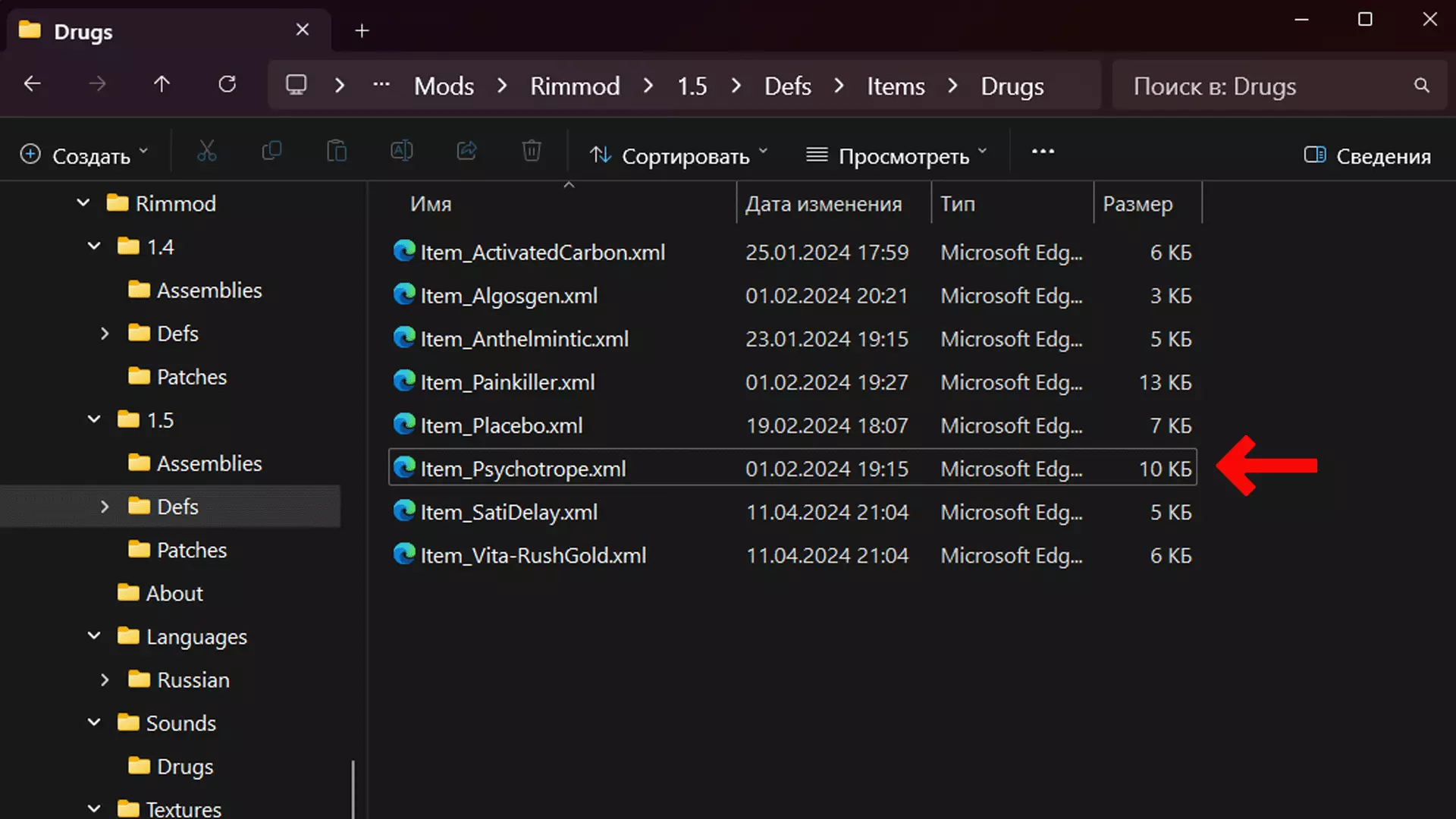Open the Просмотреть view dropdown
Viewport: 1456px width, 819px height.
coord(896,155)
